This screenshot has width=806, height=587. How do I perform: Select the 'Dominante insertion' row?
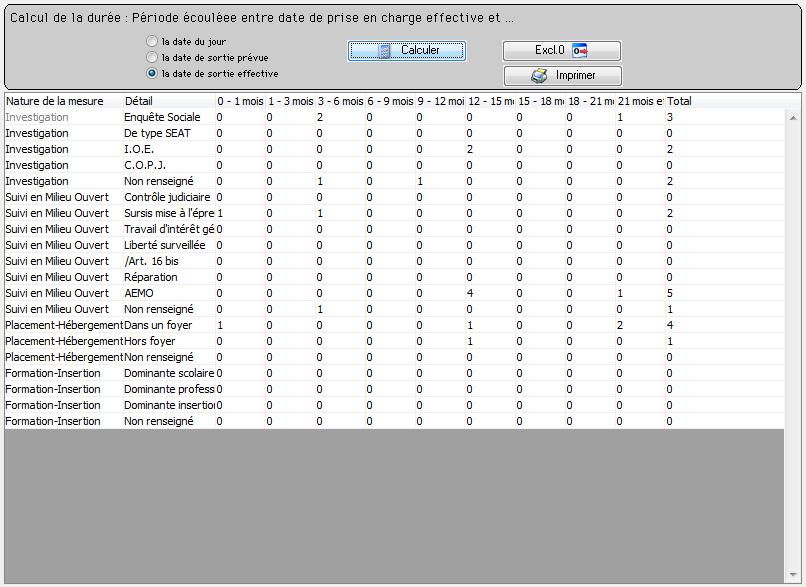[394, 405]
